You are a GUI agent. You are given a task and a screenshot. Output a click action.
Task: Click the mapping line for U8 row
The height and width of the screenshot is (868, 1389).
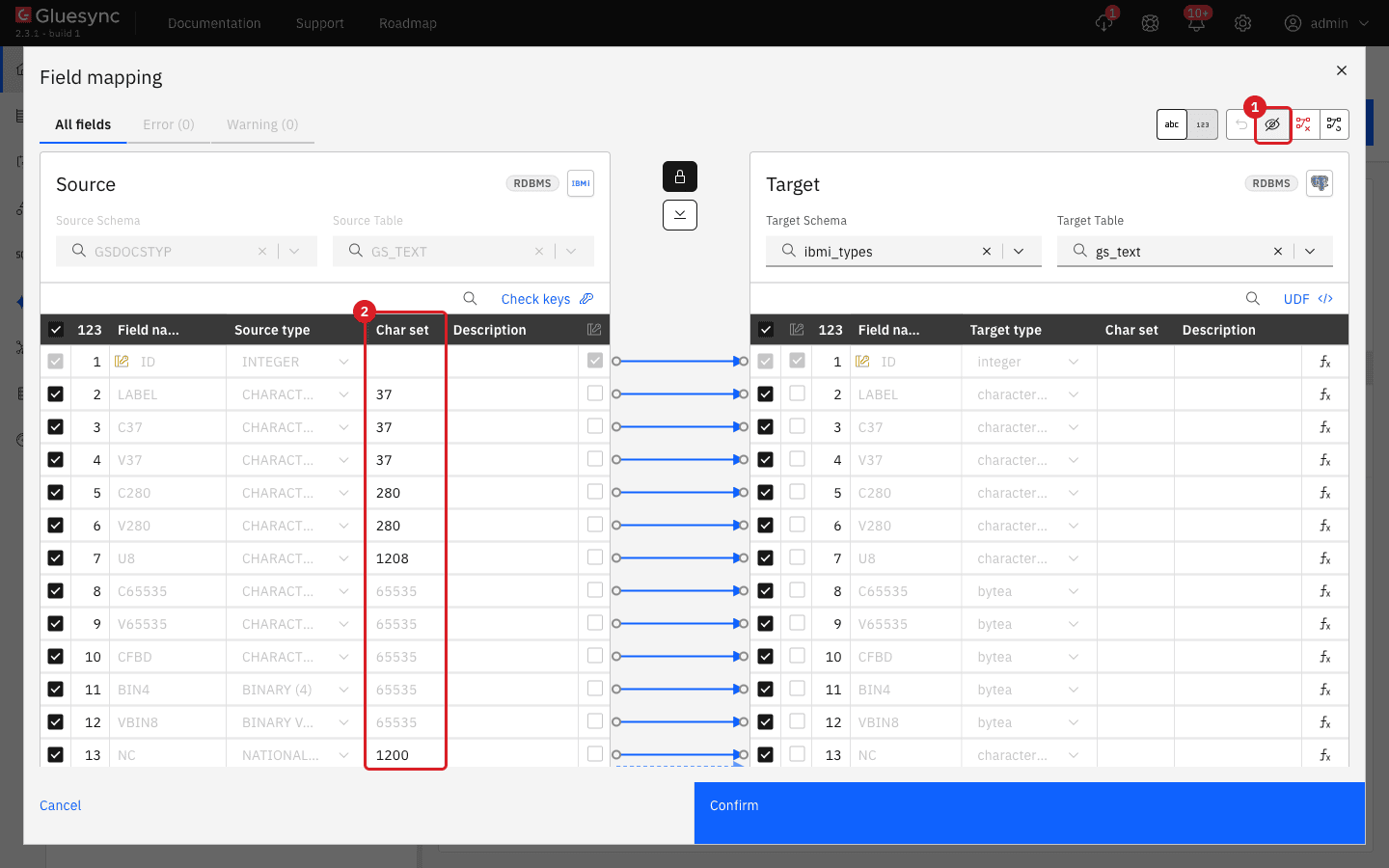tap(680, 558)
